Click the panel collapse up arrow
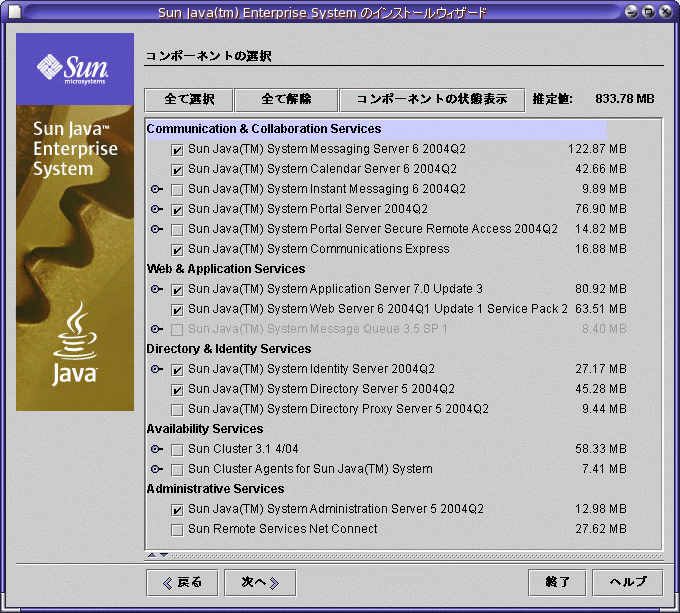 [x=152, y=555]
